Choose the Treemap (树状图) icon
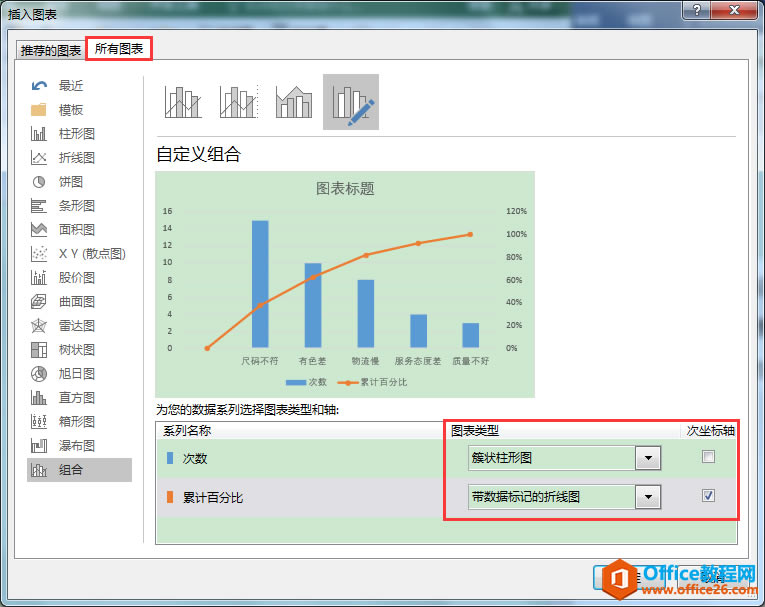Screen dimensions: 765x607 tap(39, 350)
